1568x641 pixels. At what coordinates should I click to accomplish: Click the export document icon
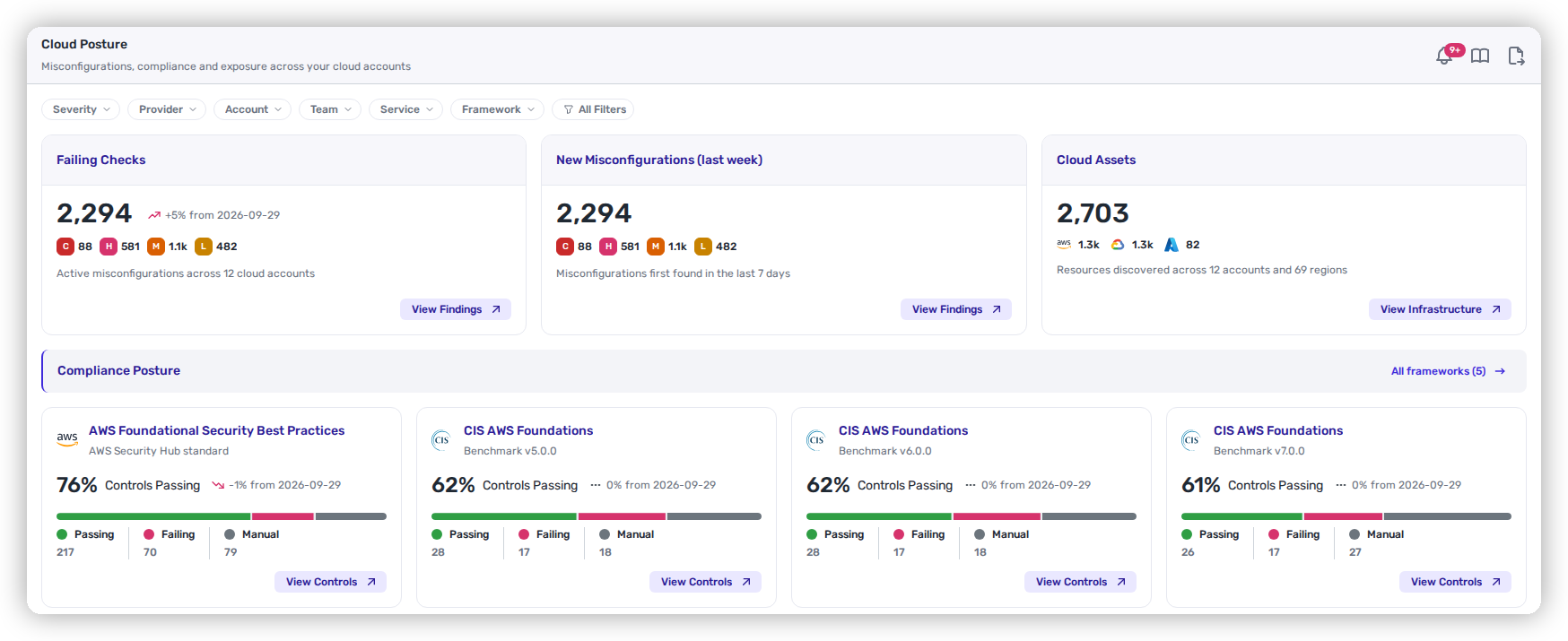(x=1516, y=56)
